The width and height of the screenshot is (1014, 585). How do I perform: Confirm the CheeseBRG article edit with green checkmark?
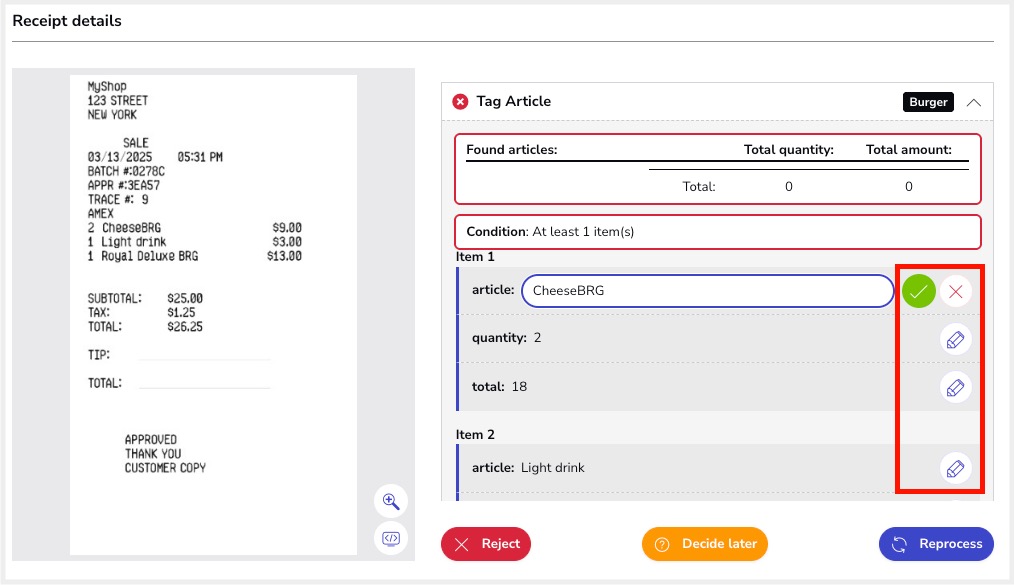[x=918, y=291]
